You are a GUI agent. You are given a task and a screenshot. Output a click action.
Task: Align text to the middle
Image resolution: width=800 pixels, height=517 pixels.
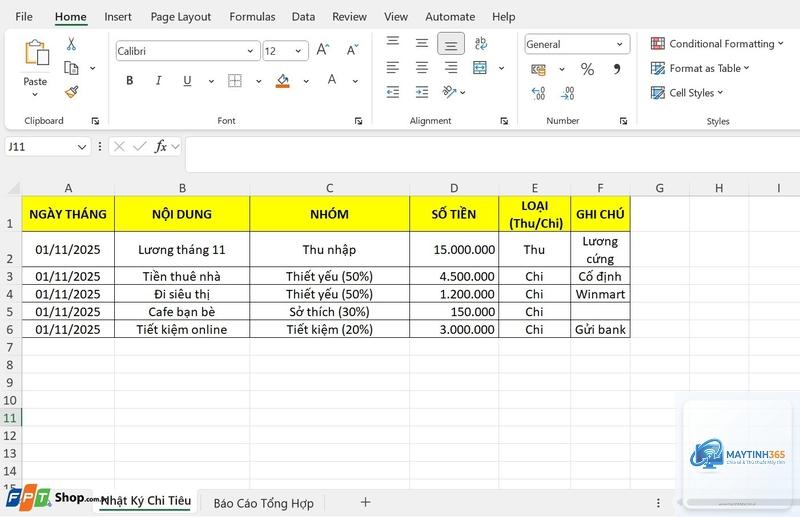click(x=421, y=43)
